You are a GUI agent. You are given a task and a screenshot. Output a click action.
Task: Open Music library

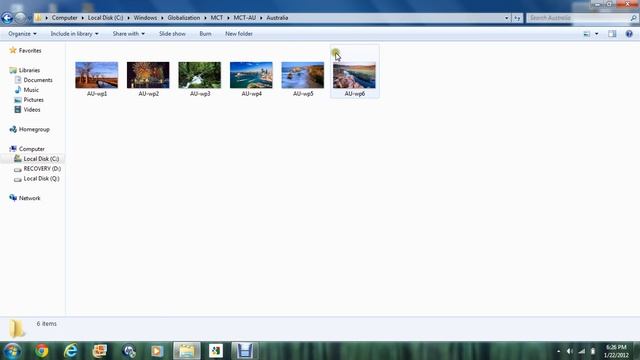[31, 90]
